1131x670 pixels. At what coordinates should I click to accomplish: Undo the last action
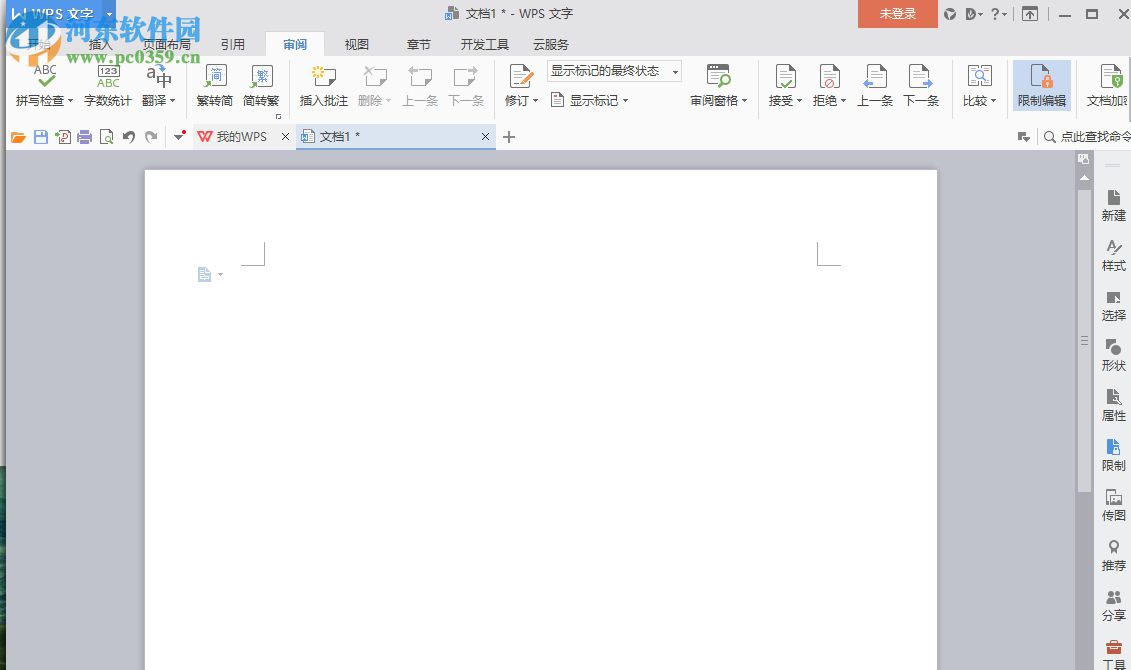click(129, 137)
